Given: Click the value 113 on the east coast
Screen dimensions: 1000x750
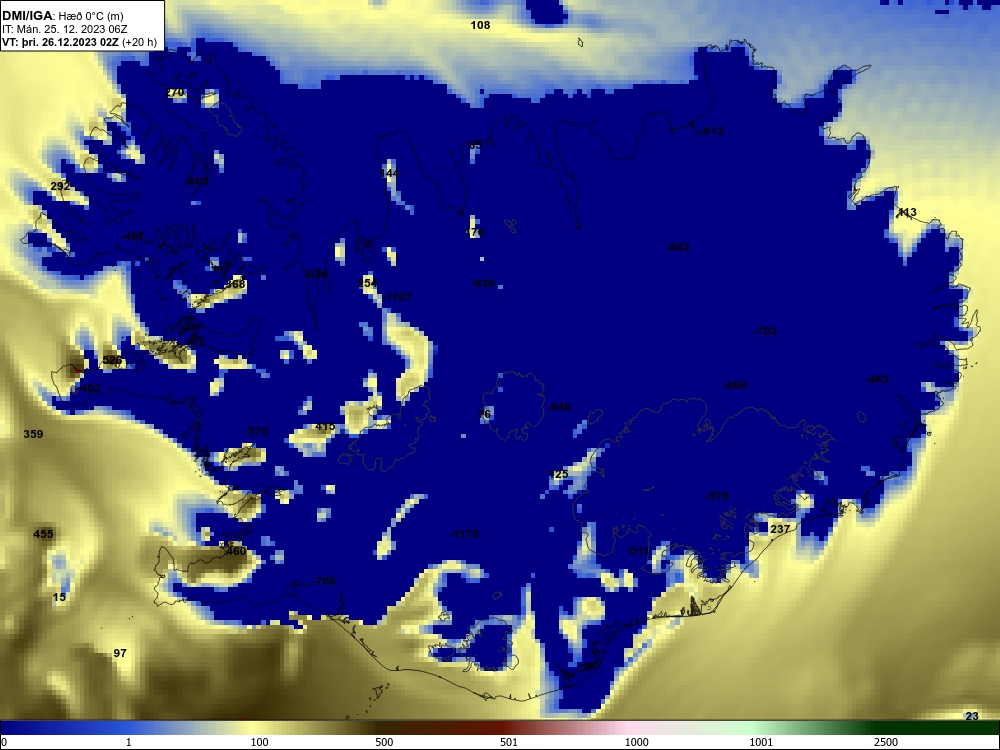Looking at the screenshot, I should [907, 212].
